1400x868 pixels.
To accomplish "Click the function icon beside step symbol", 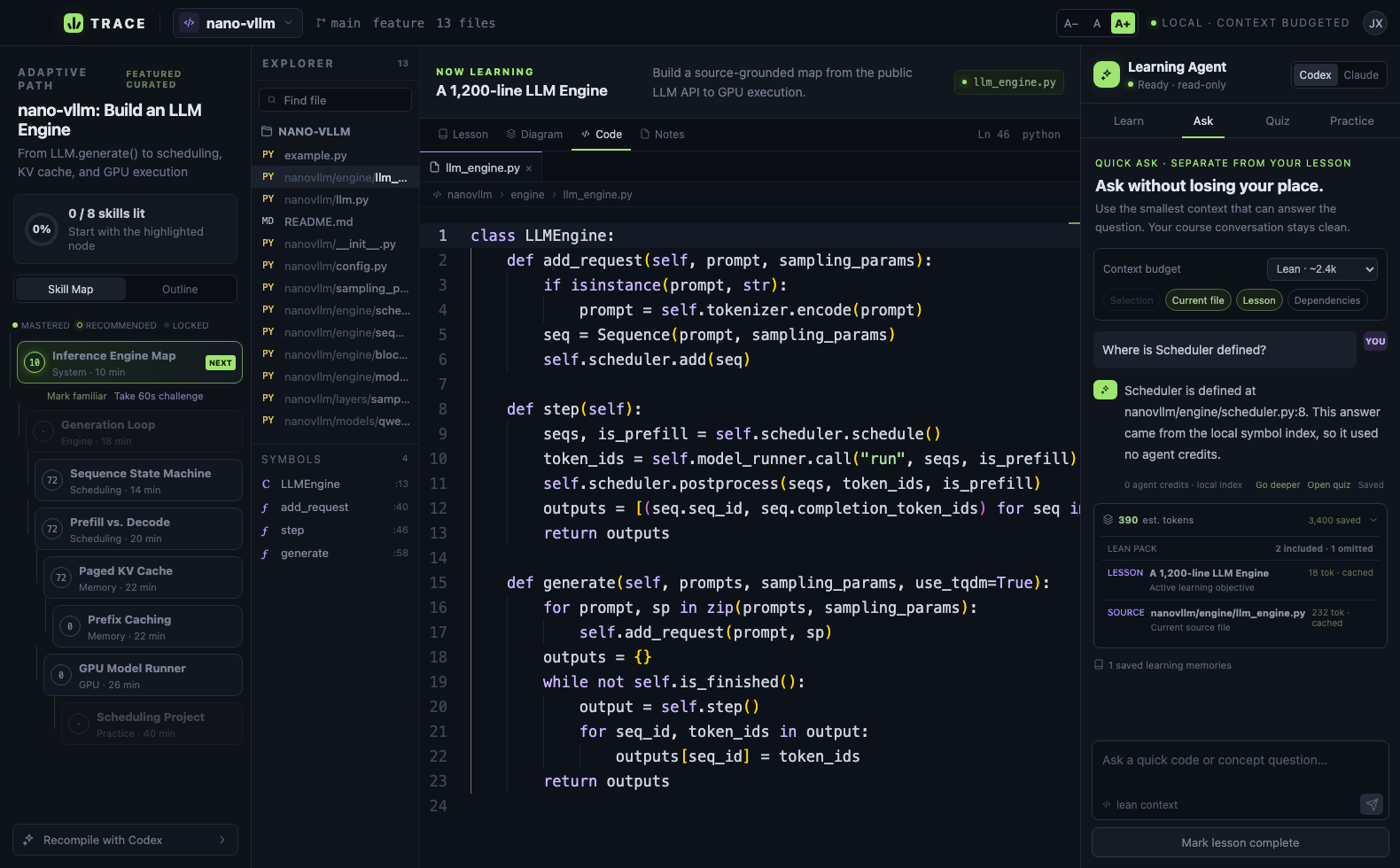I will (x=265, y=531).
